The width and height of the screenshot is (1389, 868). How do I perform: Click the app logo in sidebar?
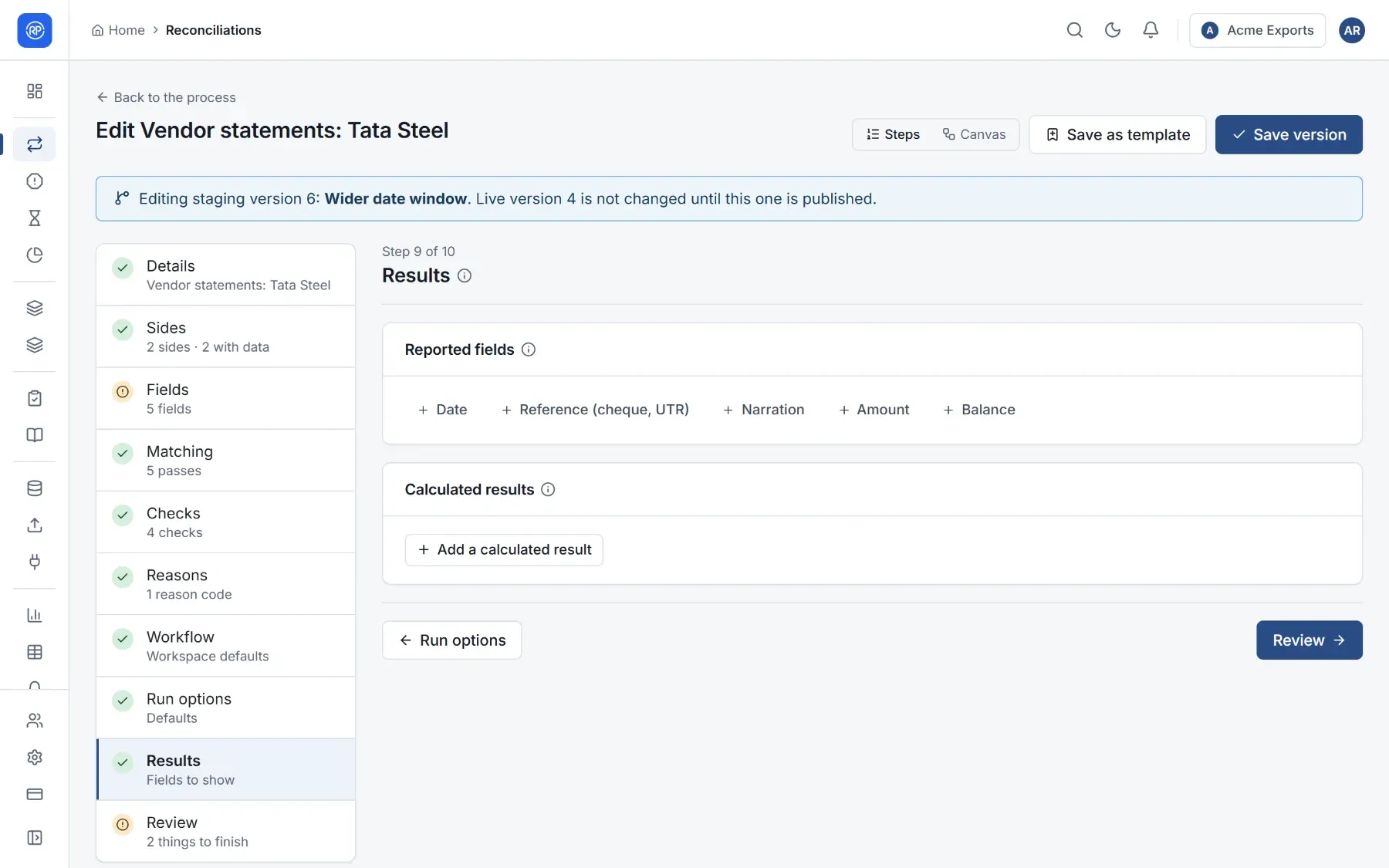point(35,30)
